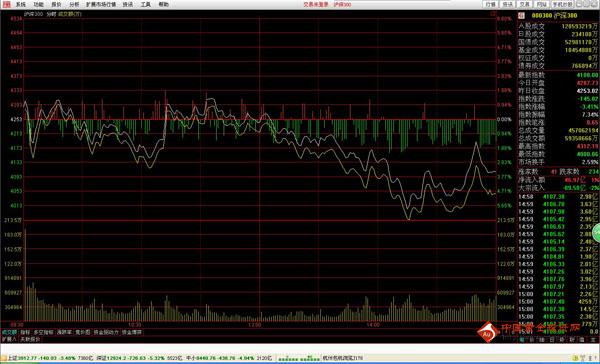The image size is (600, 364).
Task: Open the 扩展市场行情 menu
Action: (101, 5)
